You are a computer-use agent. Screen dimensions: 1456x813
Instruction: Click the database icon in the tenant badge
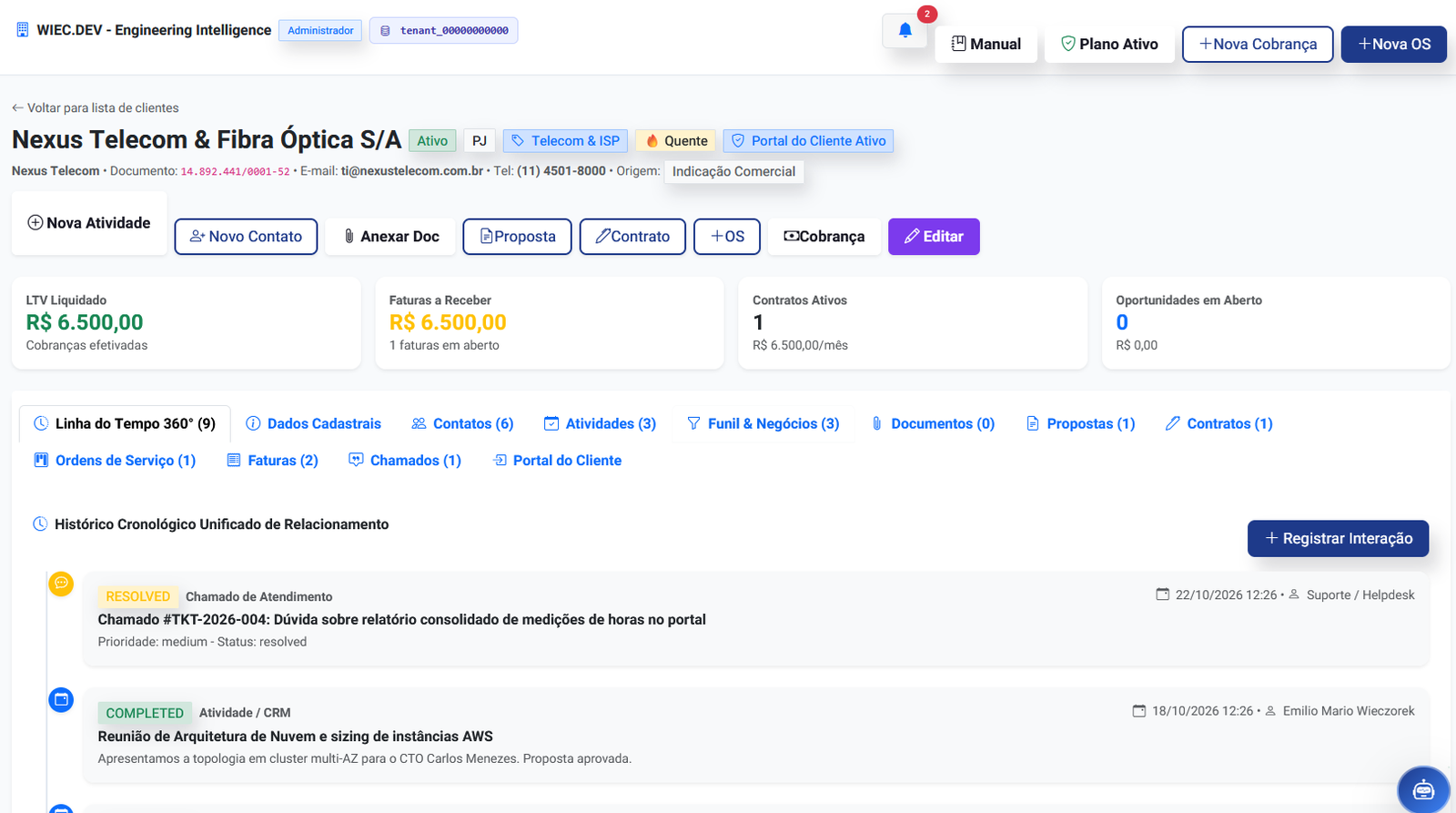[x=385, y=31]
